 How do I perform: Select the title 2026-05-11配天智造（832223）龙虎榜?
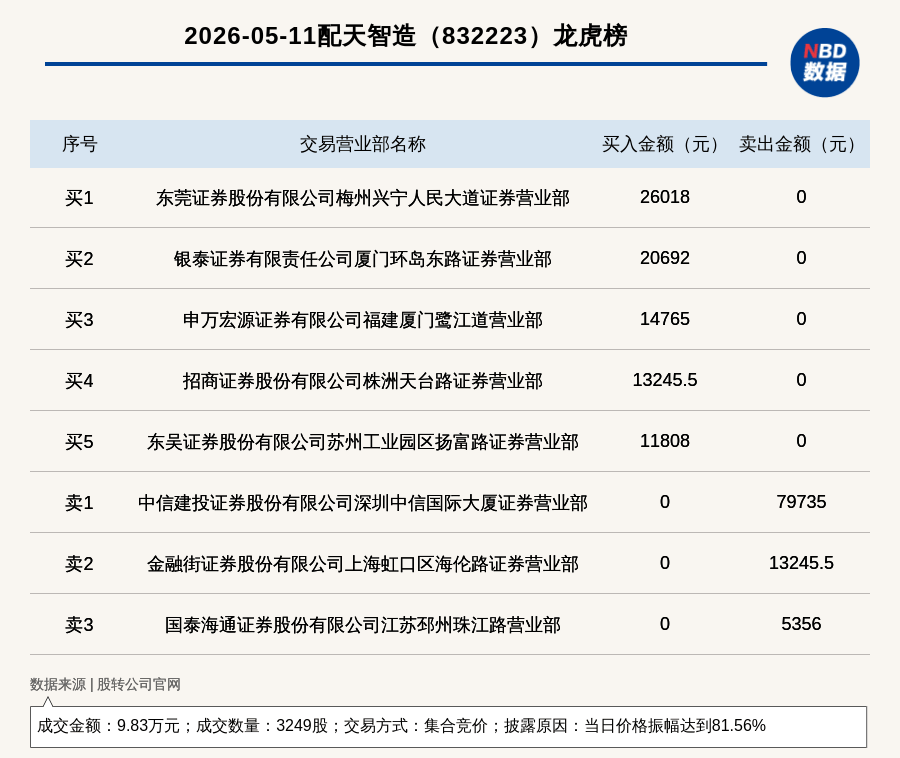tap(406, 36)
